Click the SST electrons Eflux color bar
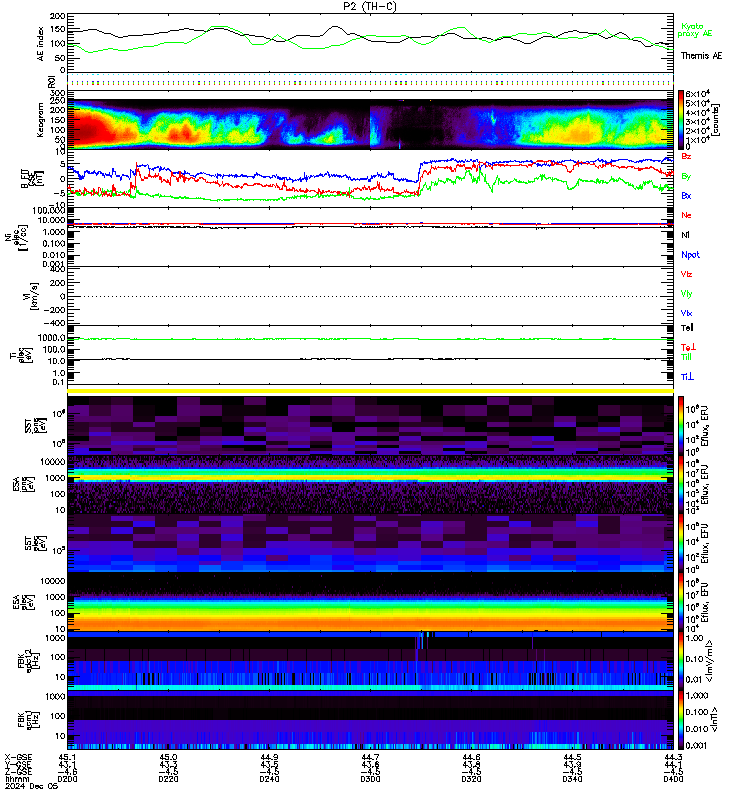Screen dimensions: 750x800 pyautogui.click(x=681, y=543)
